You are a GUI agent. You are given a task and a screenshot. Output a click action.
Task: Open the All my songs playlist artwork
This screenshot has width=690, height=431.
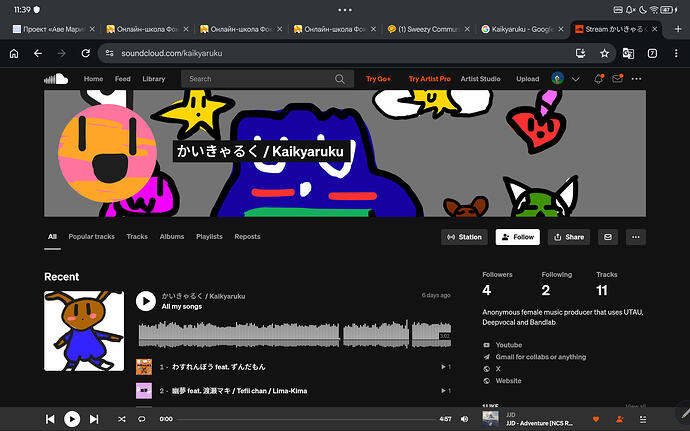(84, 331)
